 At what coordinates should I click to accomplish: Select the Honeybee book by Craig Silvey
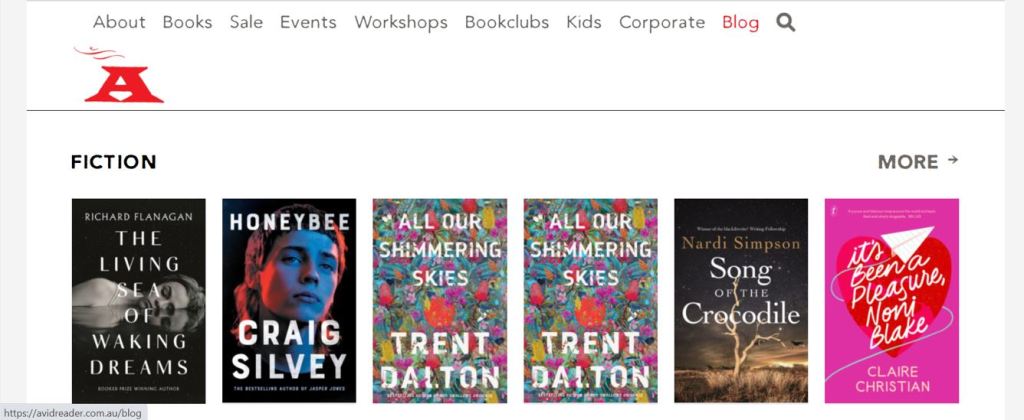click(289, 300)
